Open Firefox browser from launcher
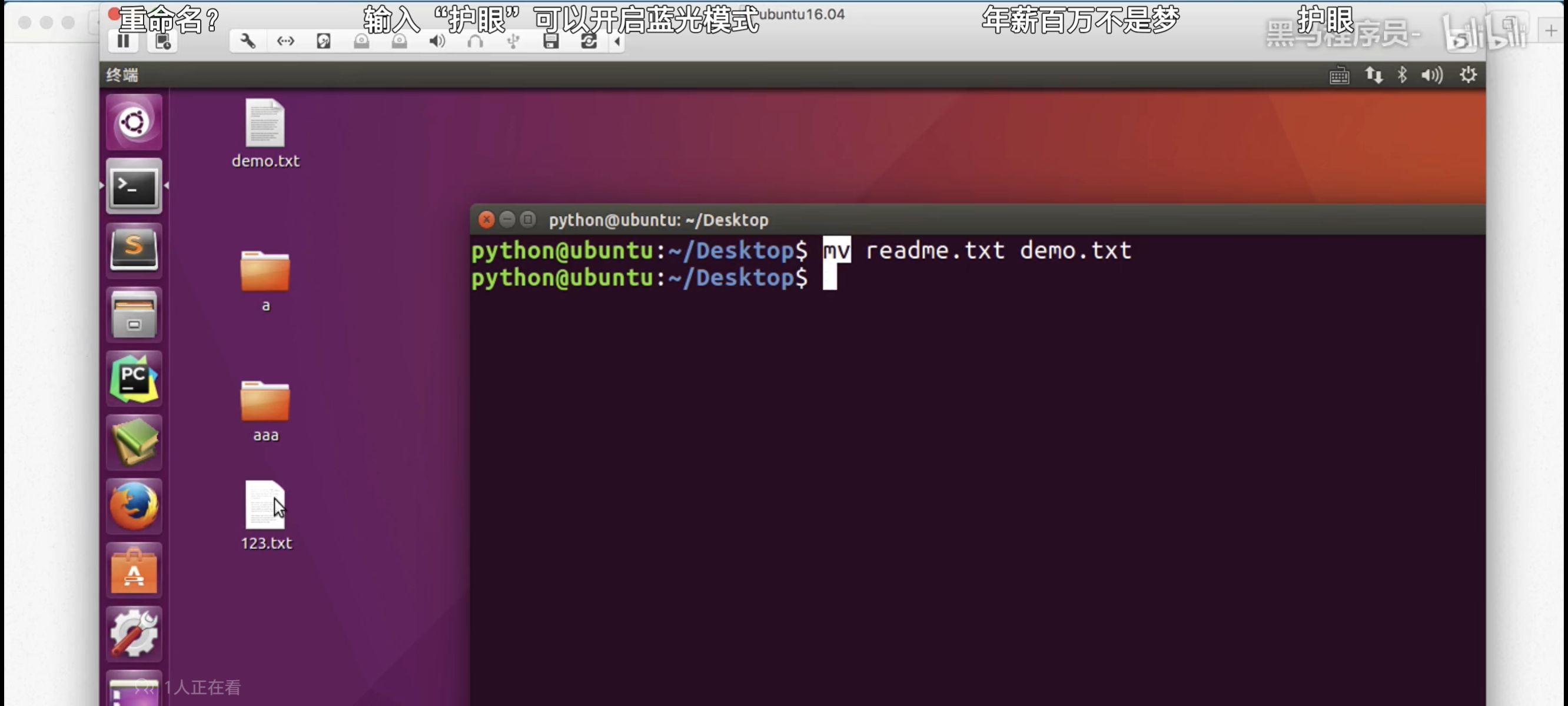 (134, 507)
